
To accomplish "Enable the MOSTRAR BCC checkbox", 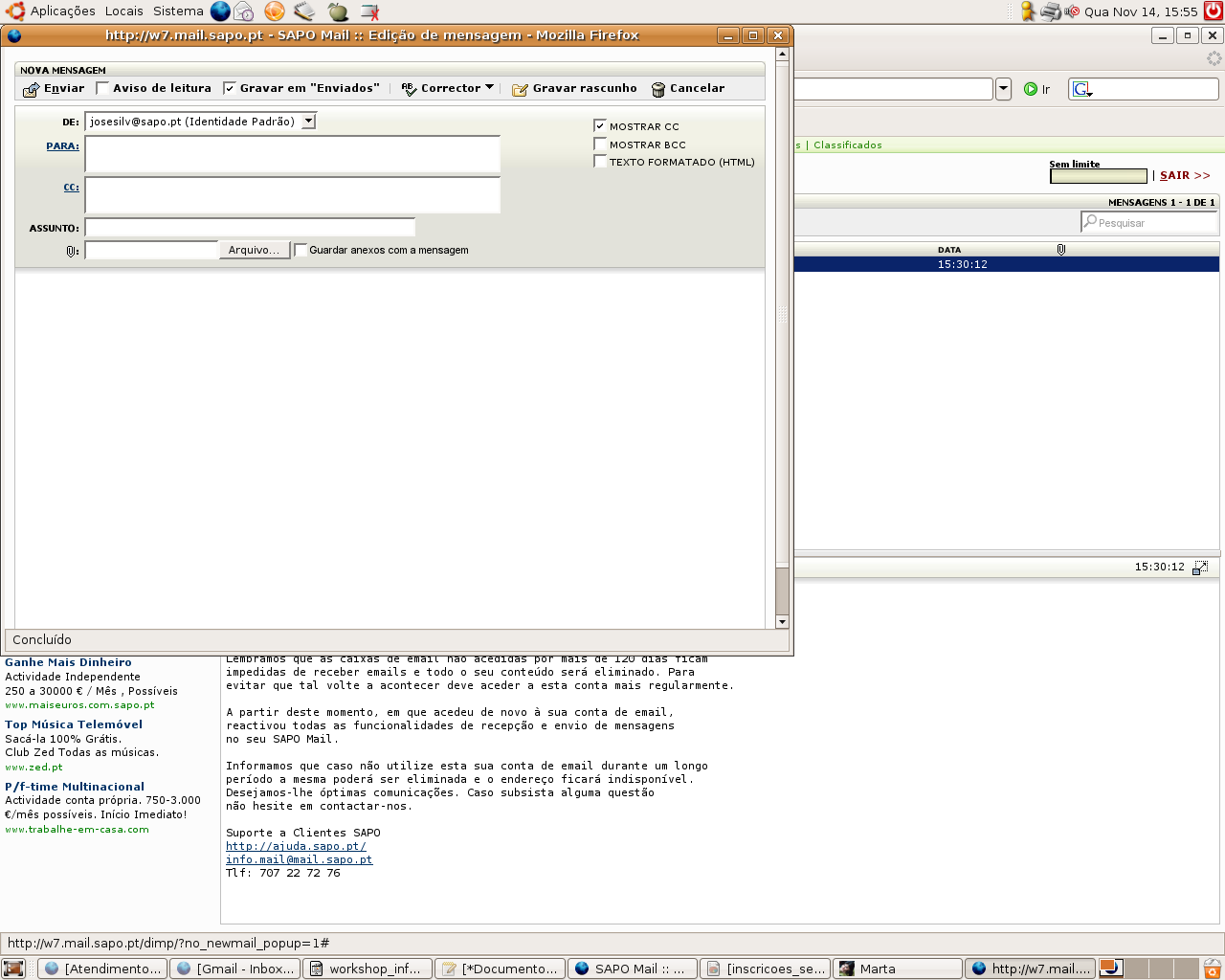I will 600,144.
